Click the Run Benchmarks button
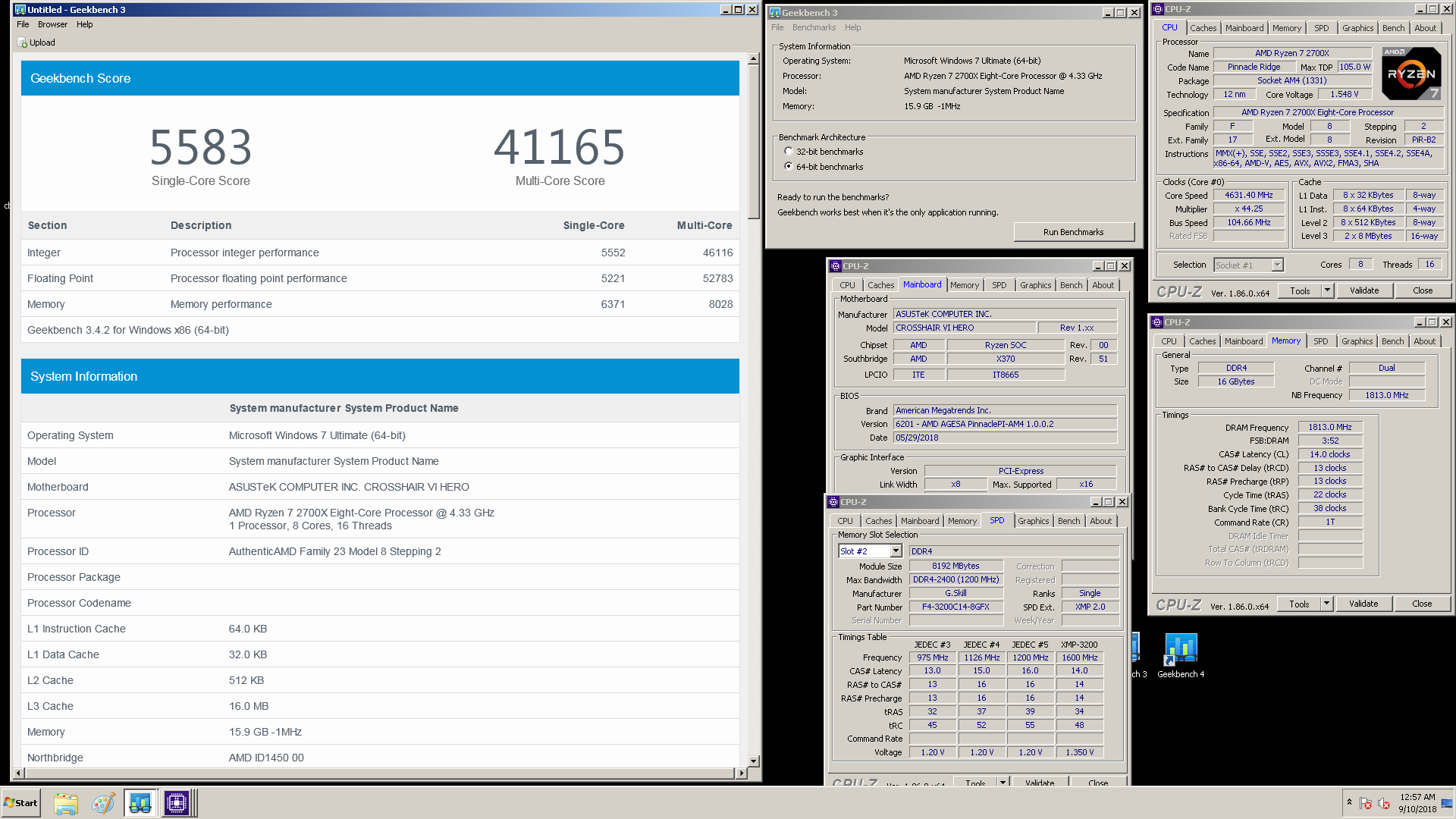The width and height of the screenshot is (1456, 819). pyautogui.click(x=1073, y=232)
